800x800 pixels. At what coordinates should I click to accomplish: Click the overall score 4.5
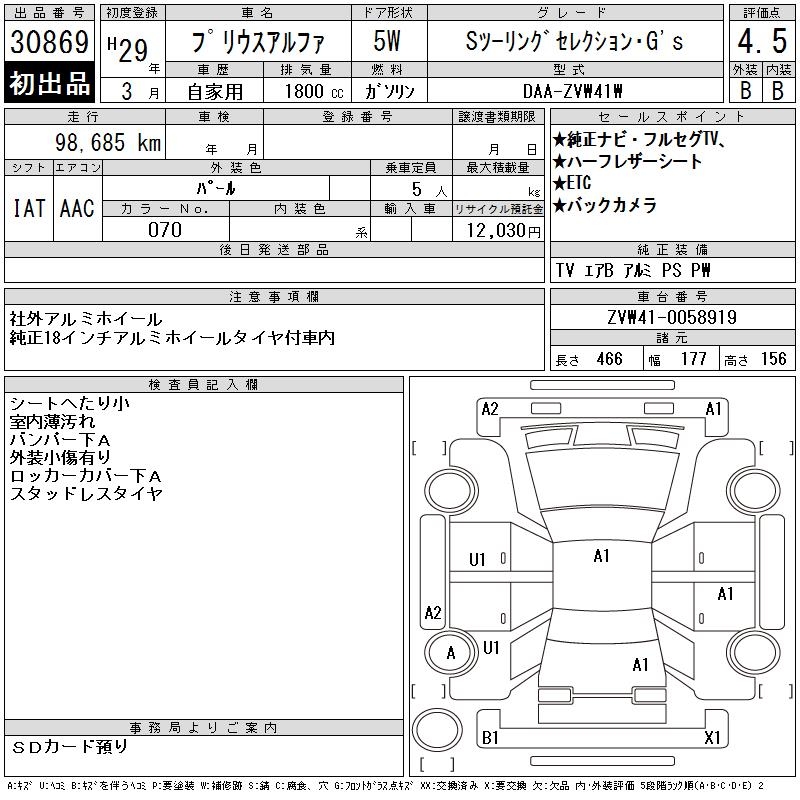759,43
